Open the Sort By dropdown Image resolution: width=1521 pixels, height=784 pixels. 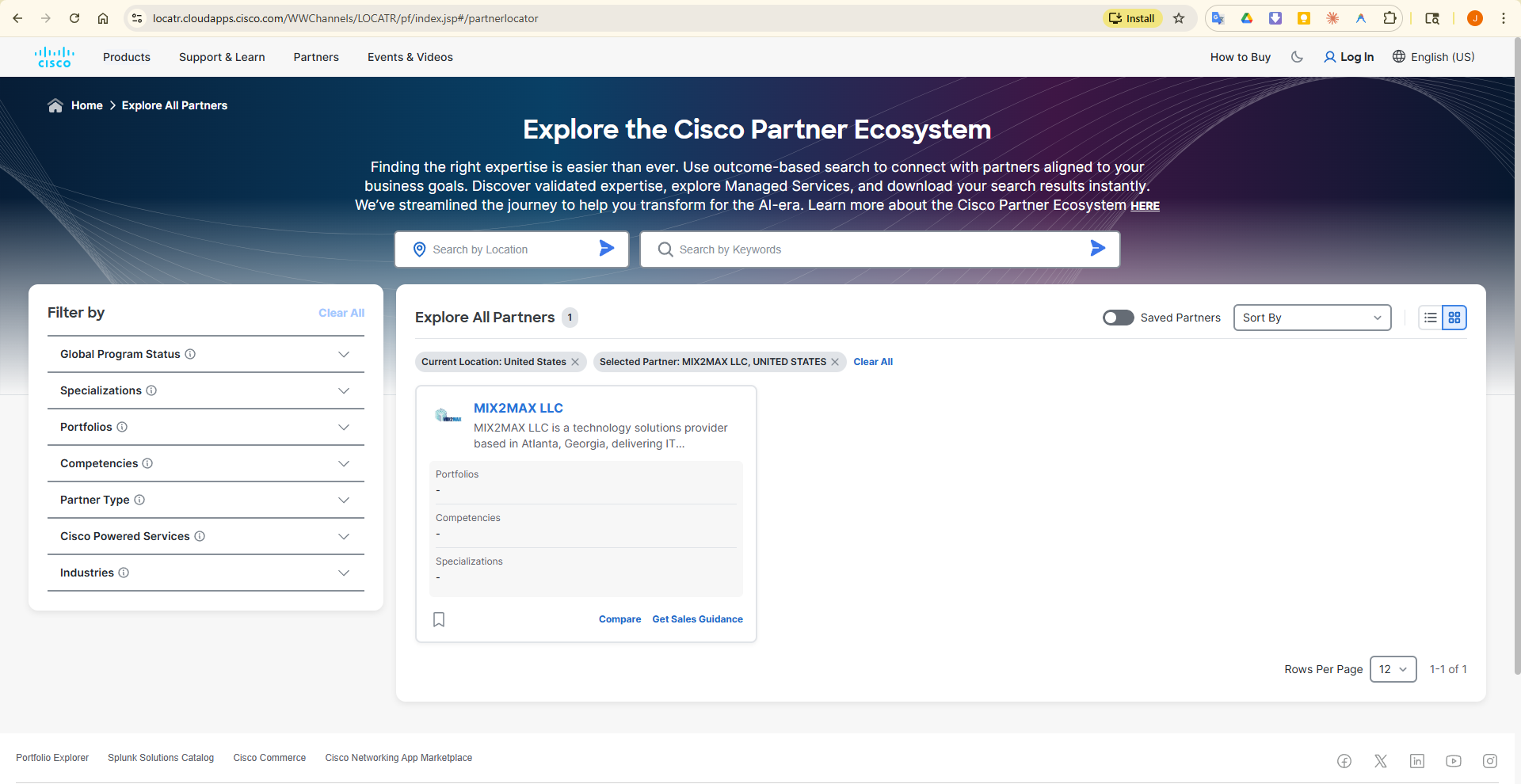tap(1312, 317)
